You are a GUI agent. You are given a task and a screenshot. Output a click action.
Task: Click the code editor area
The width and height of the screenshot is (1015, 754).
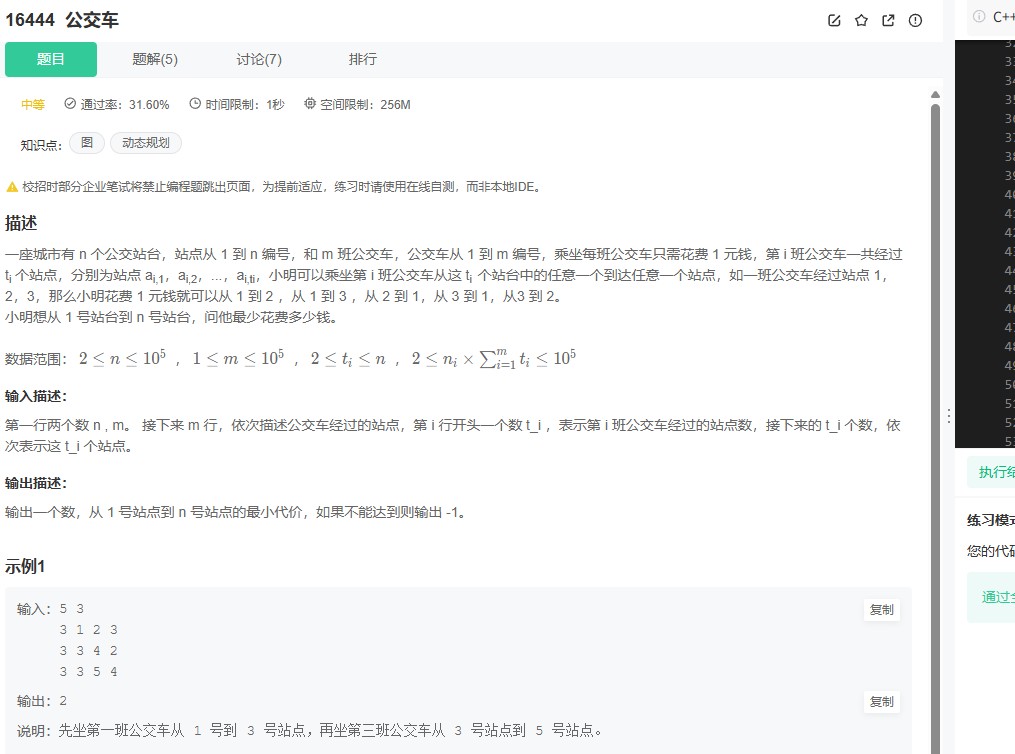pos(985,243)
